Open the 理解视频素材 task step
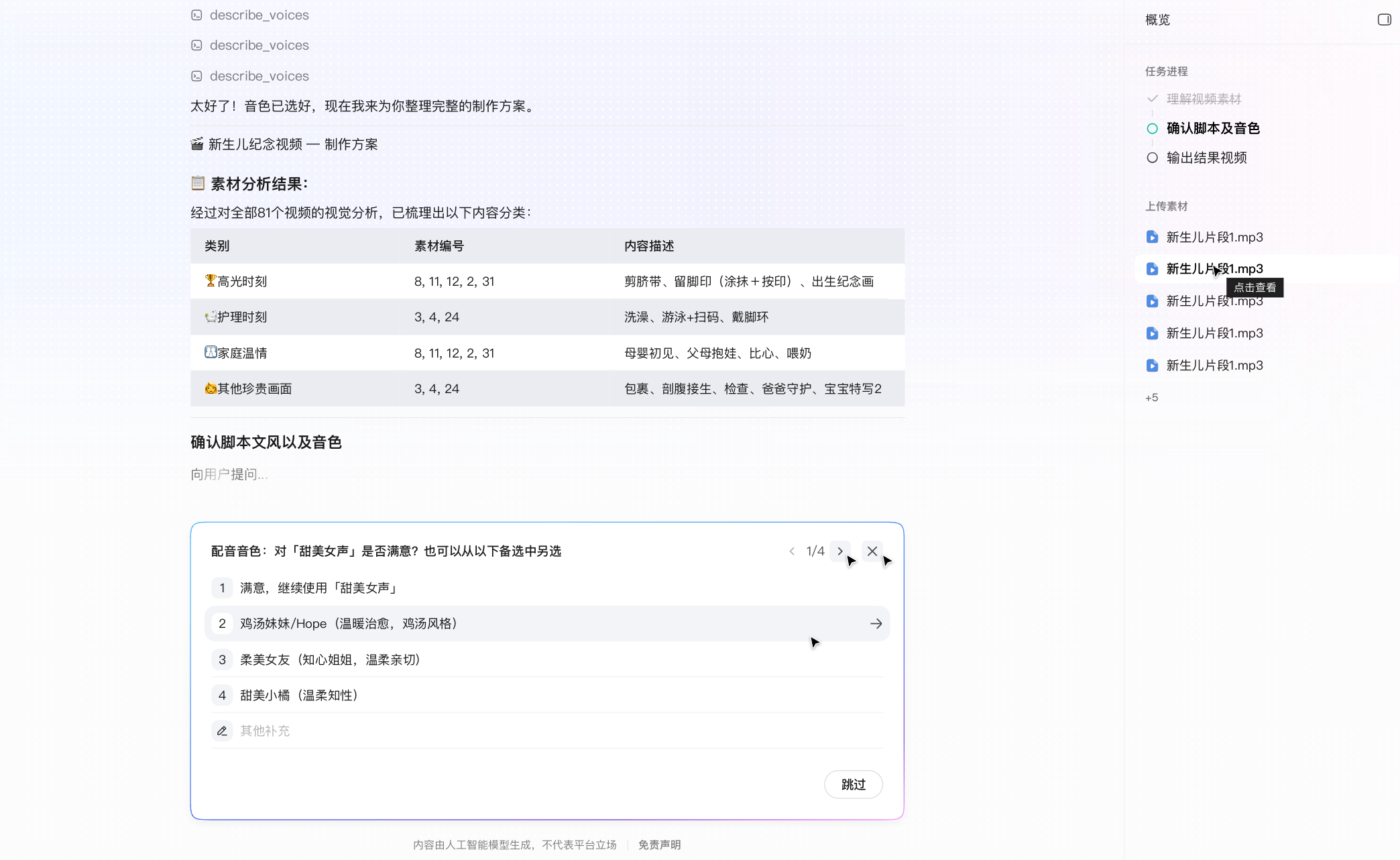This screenshot has height=860, width=1400. [1204, 99]
